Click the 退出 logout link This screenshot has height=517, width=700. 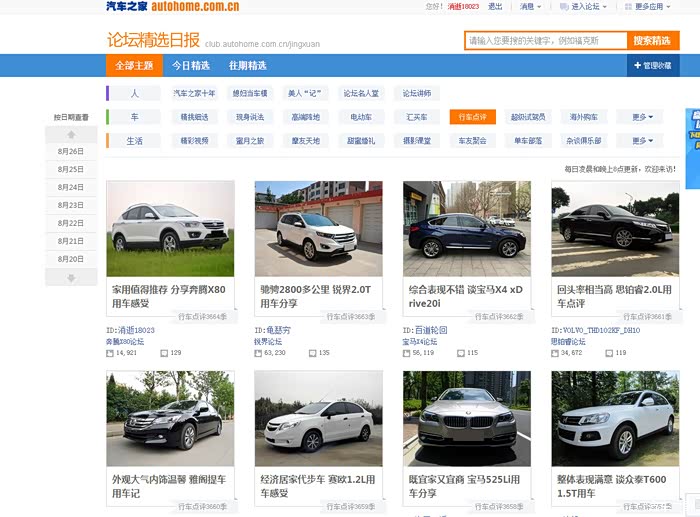(495, 7)
